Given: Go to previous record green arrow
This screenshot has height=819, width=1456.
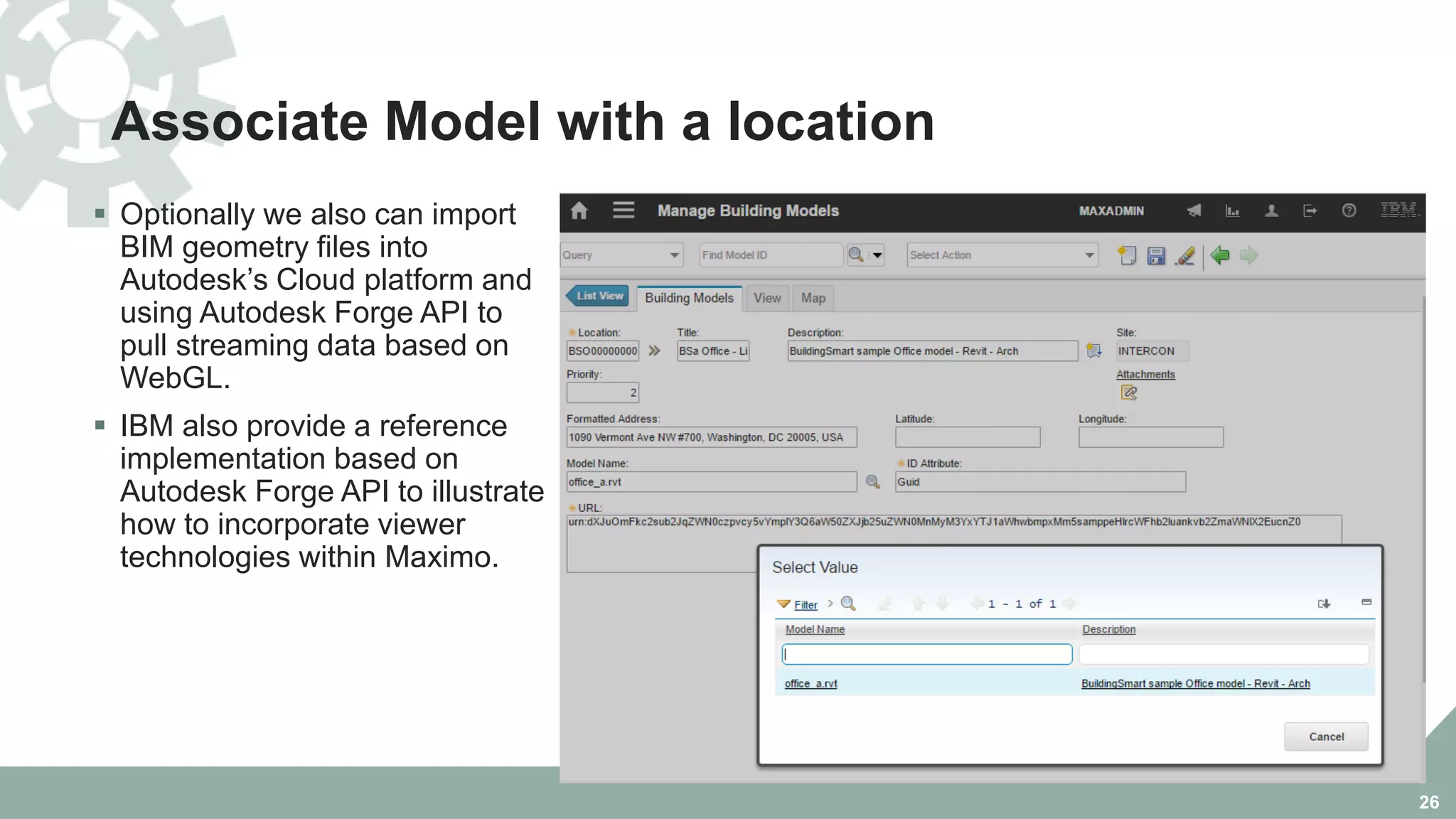Looking at the screenshot, I should (x=1220, y=255).
